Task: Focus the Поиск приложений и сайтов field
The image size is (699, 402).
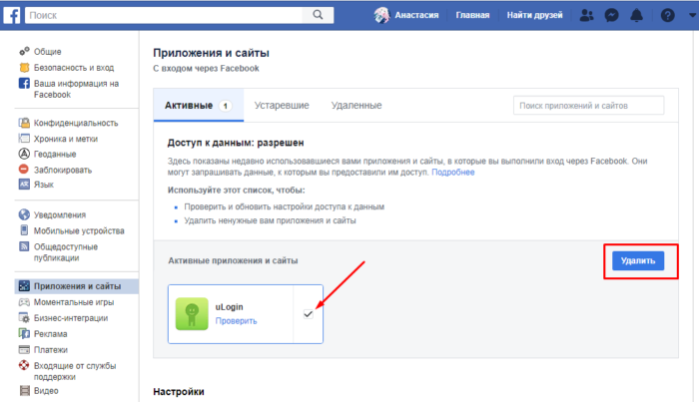Action: (588, 106)
